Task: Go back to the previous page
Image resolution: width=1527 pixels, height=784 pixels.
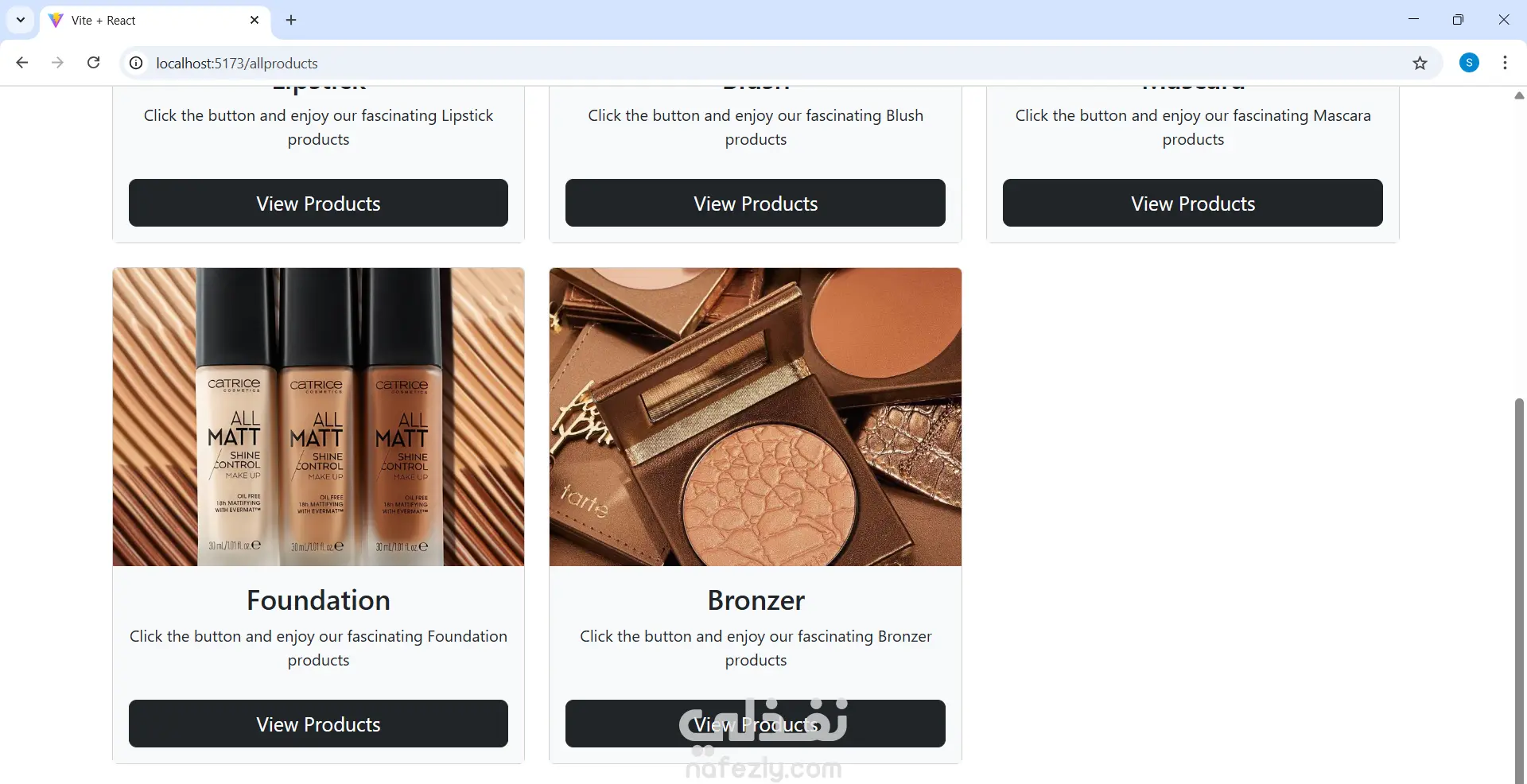Action: pyautogui.click(x=22, y=63)
